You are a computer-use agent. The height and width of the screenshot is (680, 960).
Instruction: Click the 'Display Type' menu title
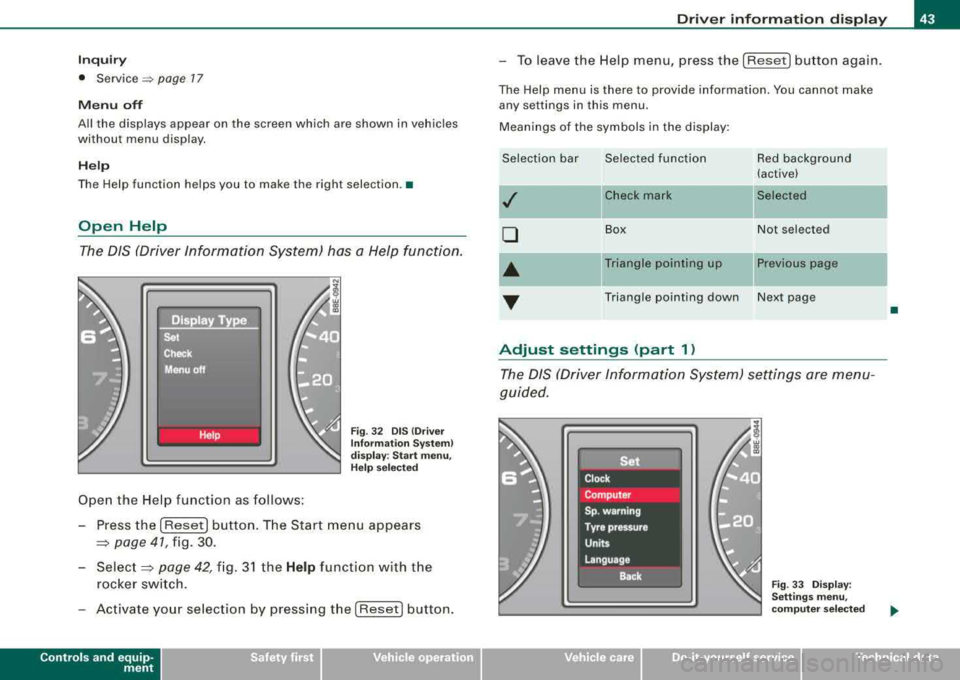point(209,320)
